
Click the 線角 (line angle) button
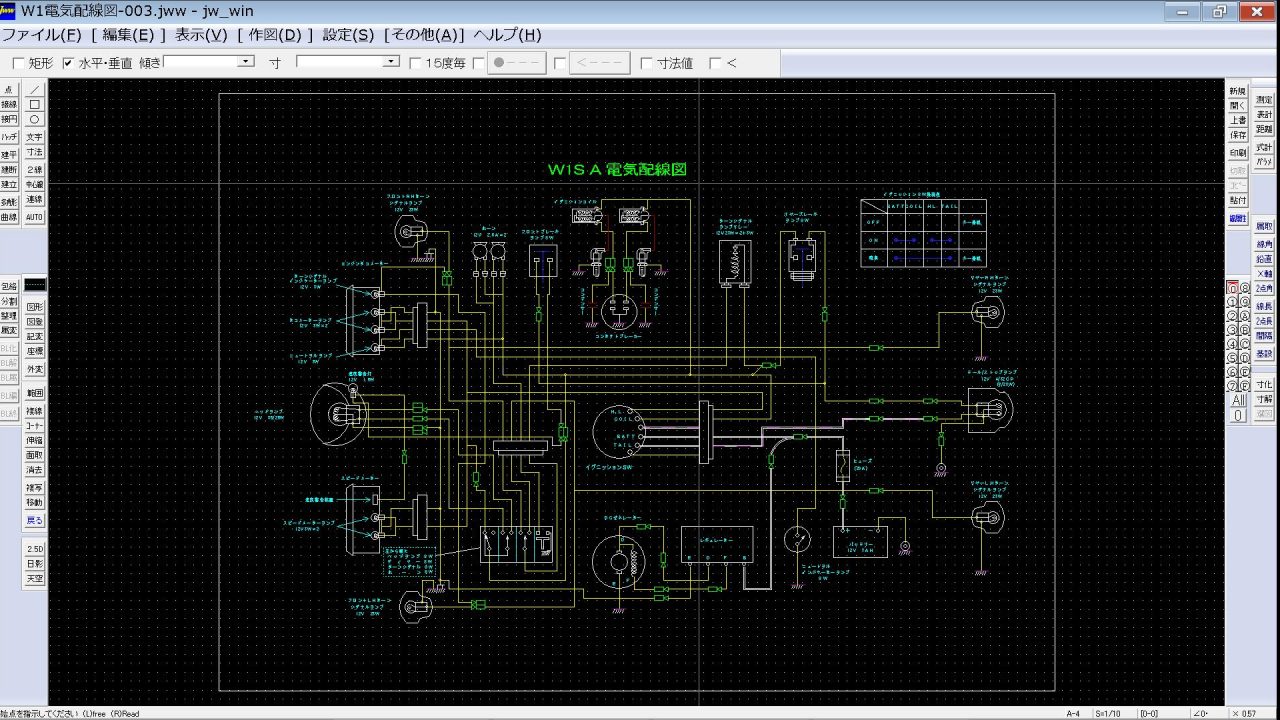[x=1265, y=244]
